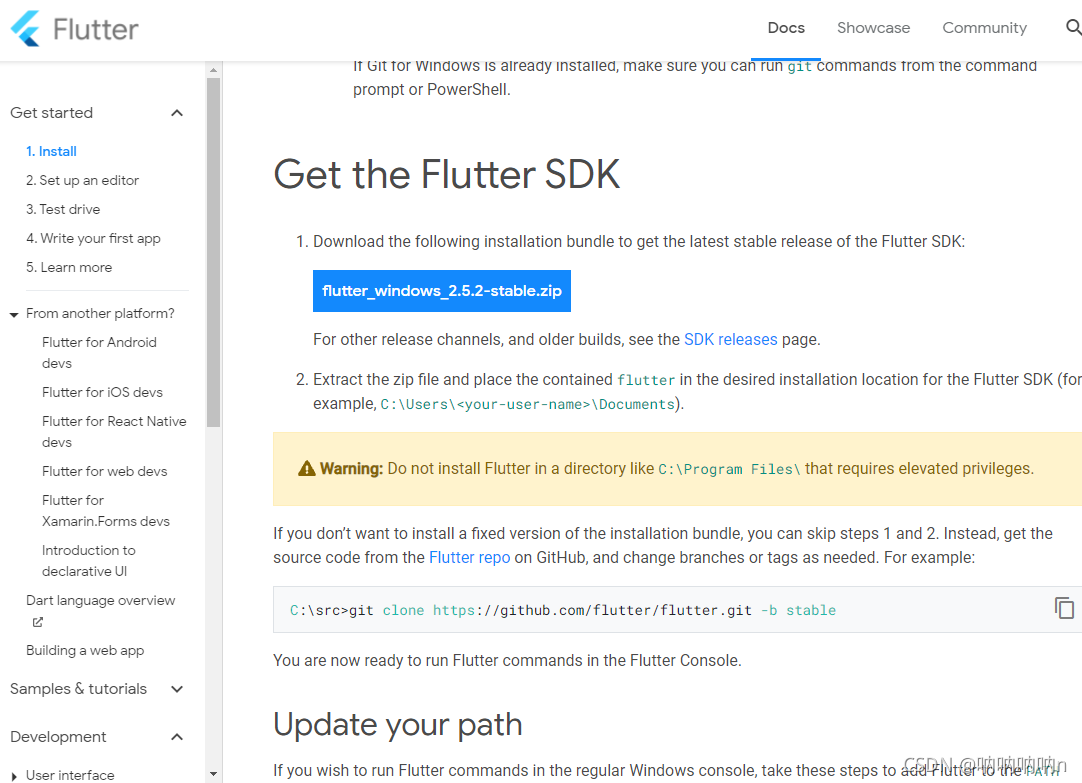The width and height of the screenshot is (1082, 783).
Task: Open the Community tab
Action: (x=984, y=28)
